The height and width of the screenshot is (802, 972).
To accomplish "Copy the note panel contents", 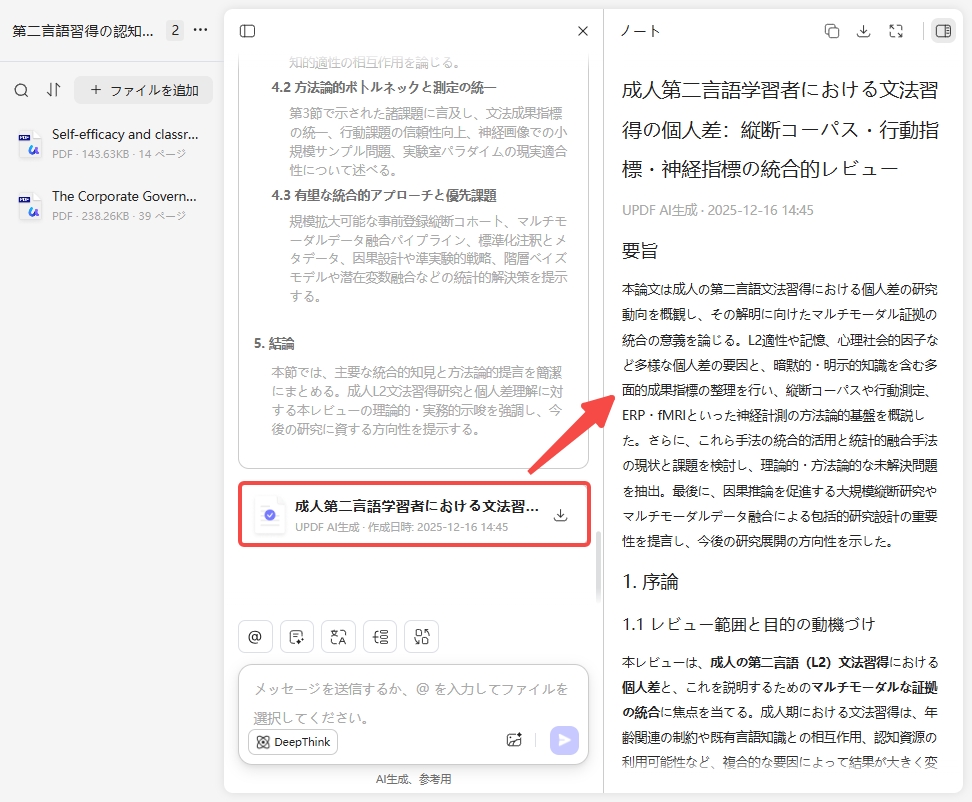I will (x=832, y=31).
